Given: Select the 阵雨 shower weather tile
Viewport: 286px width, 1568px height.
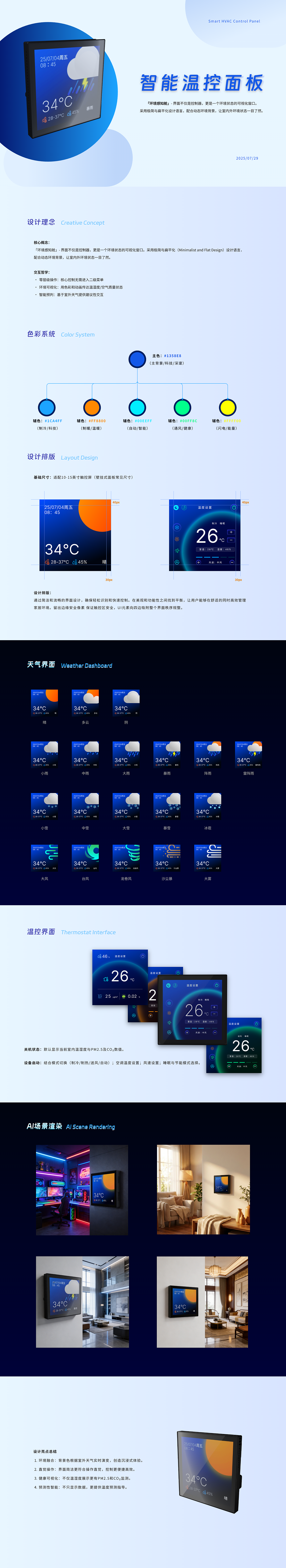Looking at the screenshot, I should 208,755.
